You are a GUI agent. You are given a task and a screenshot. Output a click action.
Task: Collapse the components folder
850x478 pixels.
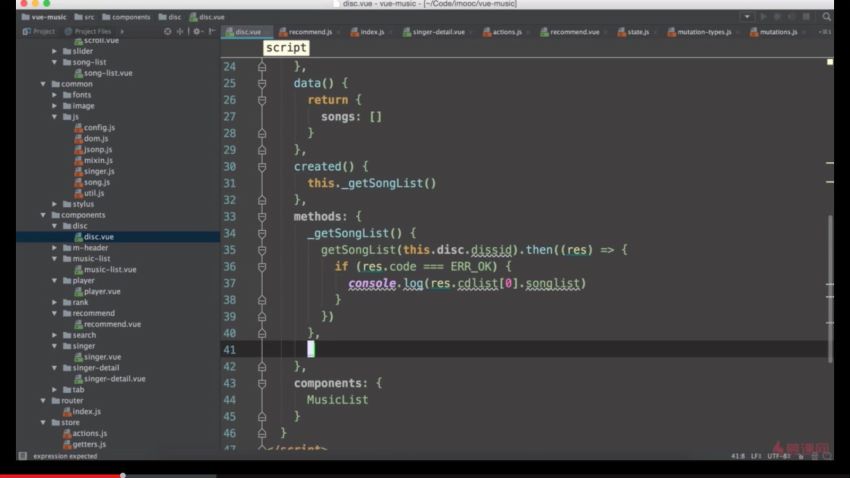tap(44, 215)
